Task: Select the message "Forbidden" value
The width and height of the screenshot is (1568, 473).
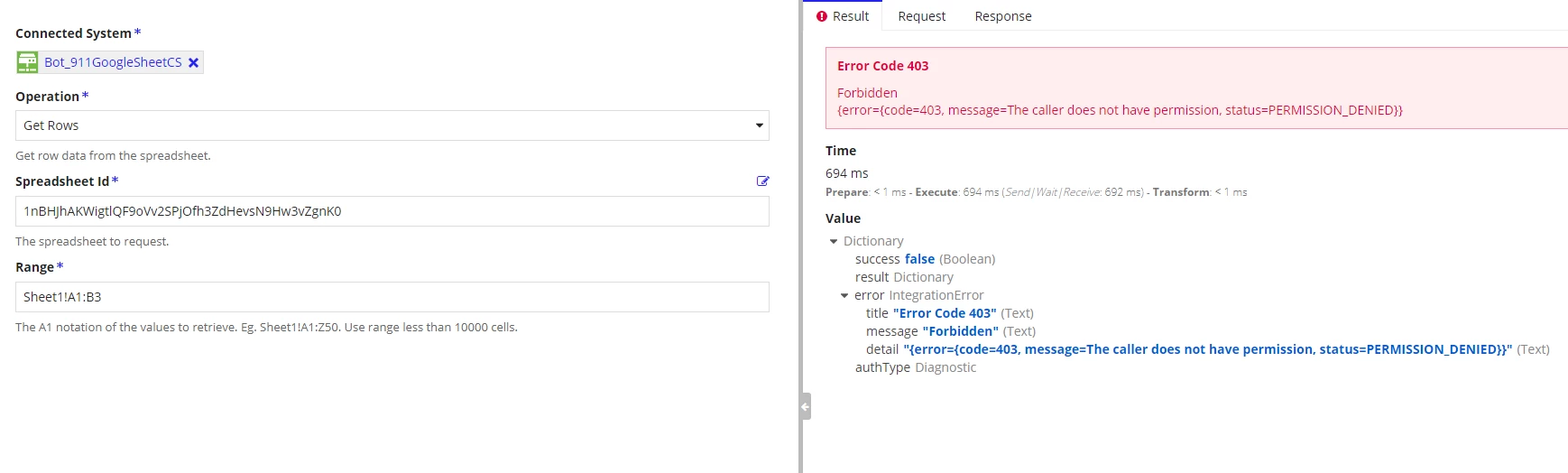Action: [x=960, y=331]
